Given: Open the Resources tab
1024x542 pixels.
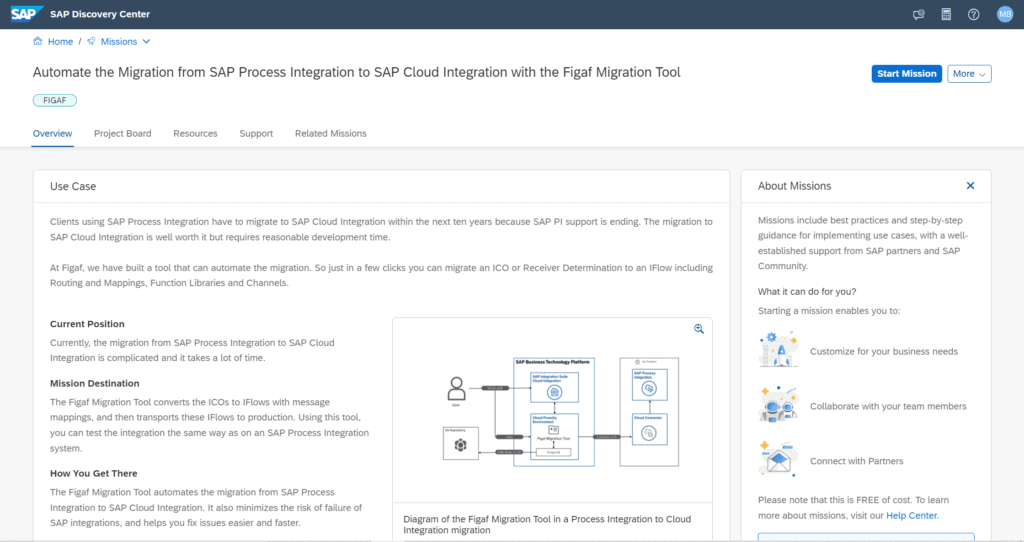Looking at the screenshot, I should pyautogui.click(x=195, y=133).
